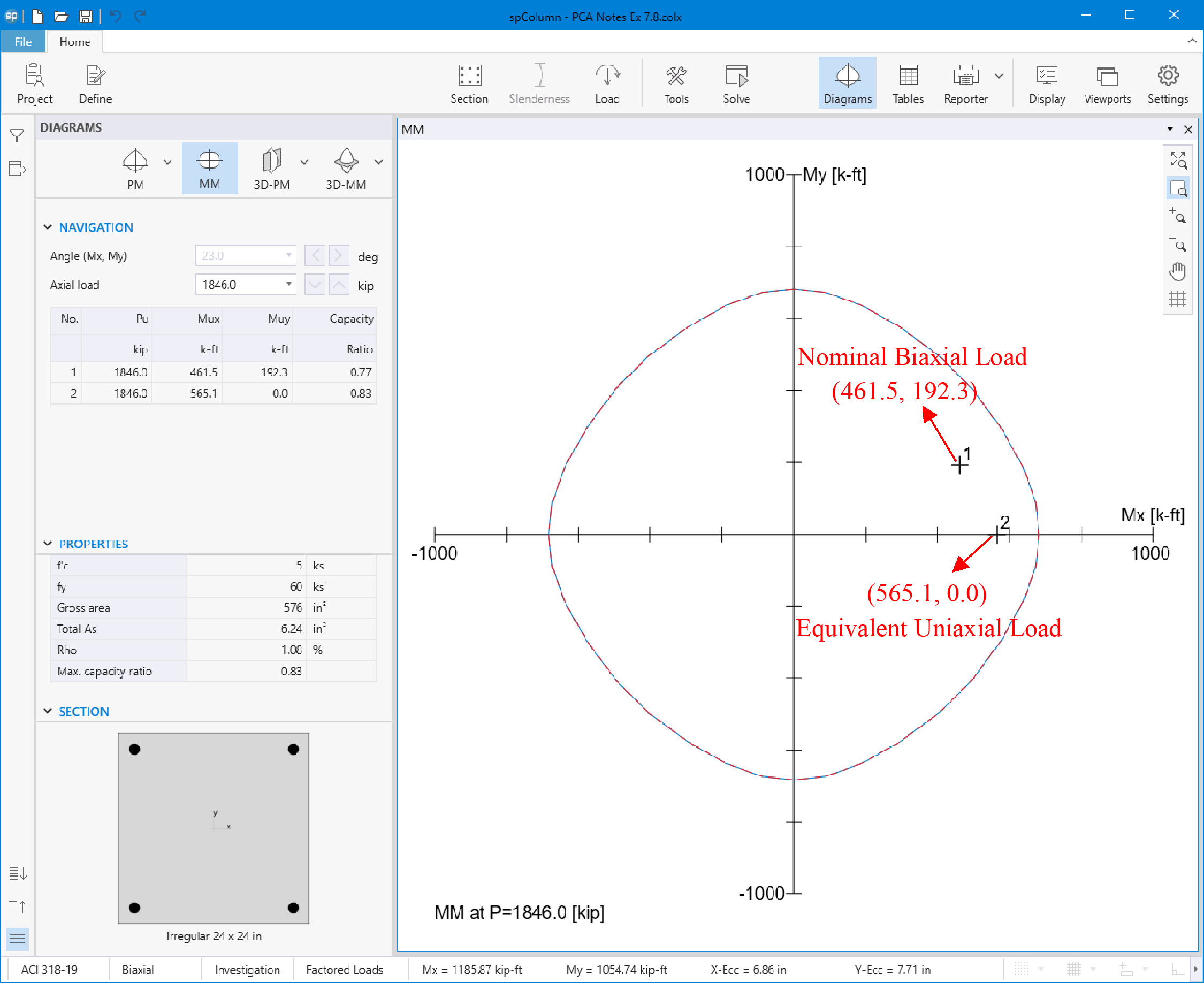Open the Section tool
Screen dimensions: 1204x983
[x=469, y=84]
